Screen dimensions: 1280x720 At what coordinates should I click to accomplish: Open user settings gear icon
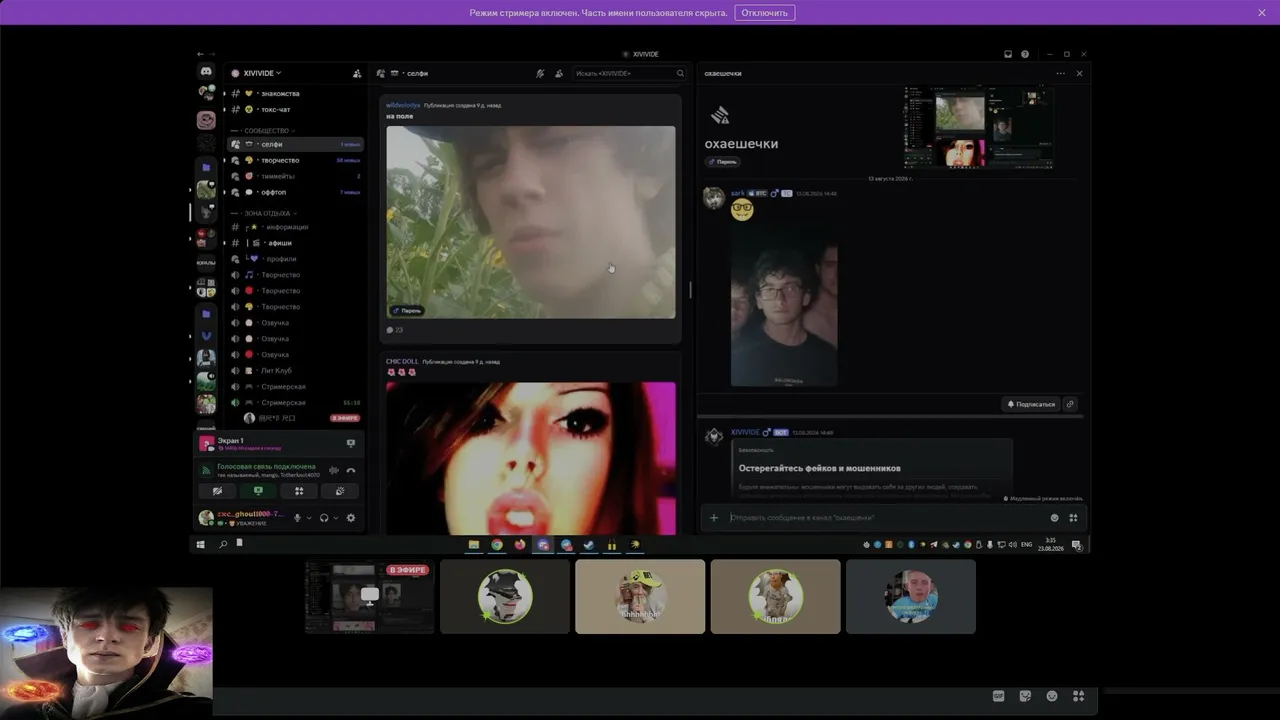[x=351, y=518]
